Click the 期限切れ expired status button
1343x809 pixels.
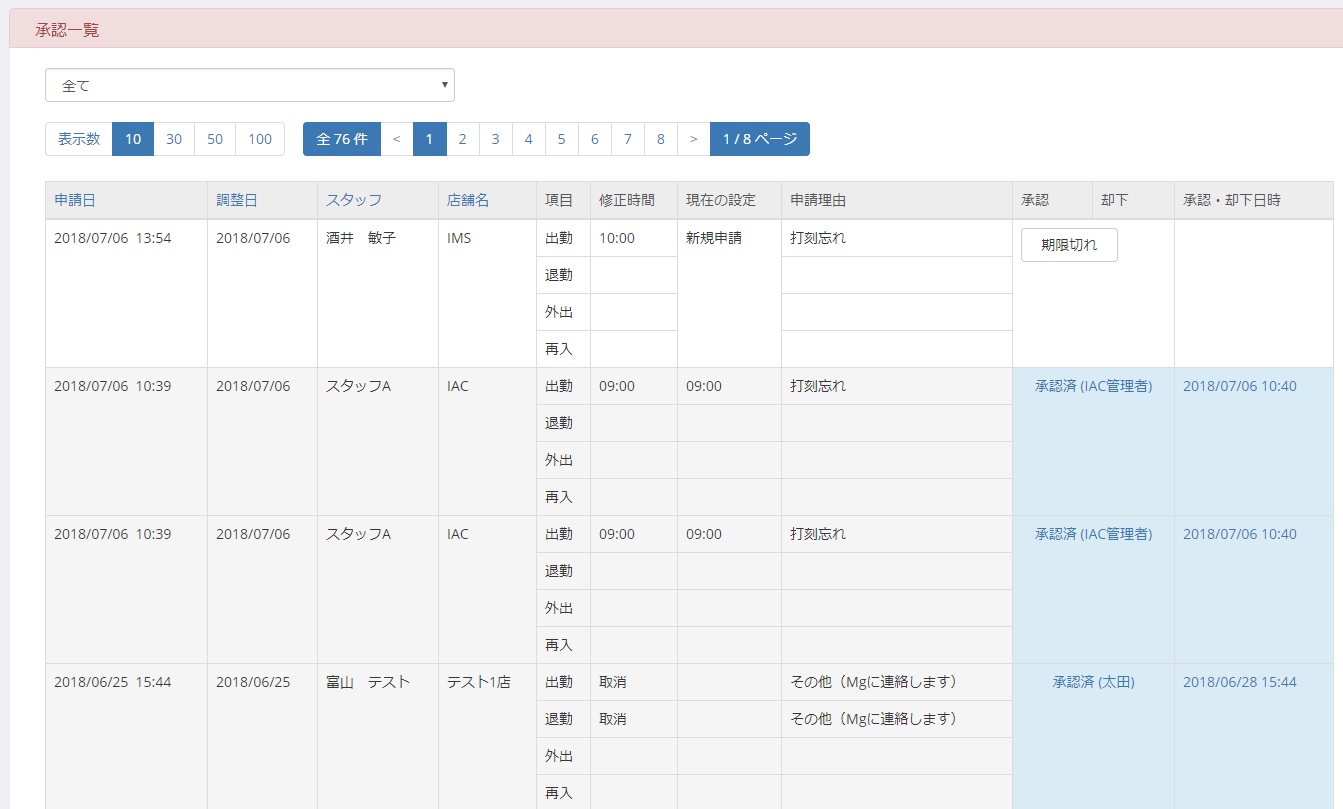tap(1068, 244)
